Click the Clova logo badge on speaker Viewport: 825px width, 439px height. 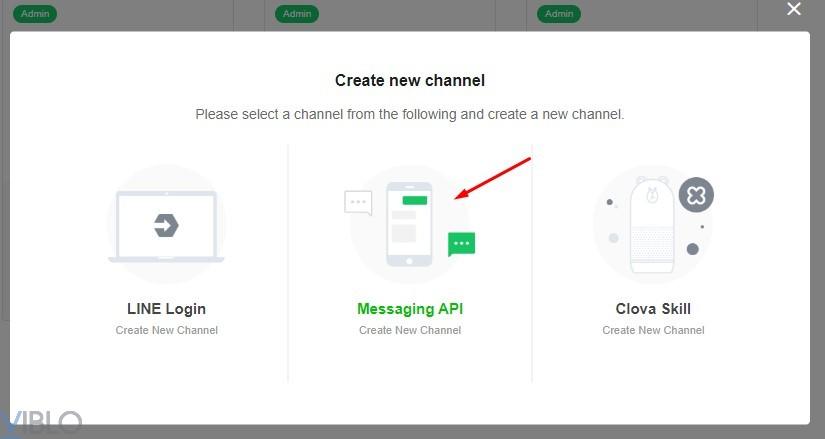pyautogui.click(x=696, y=195)
